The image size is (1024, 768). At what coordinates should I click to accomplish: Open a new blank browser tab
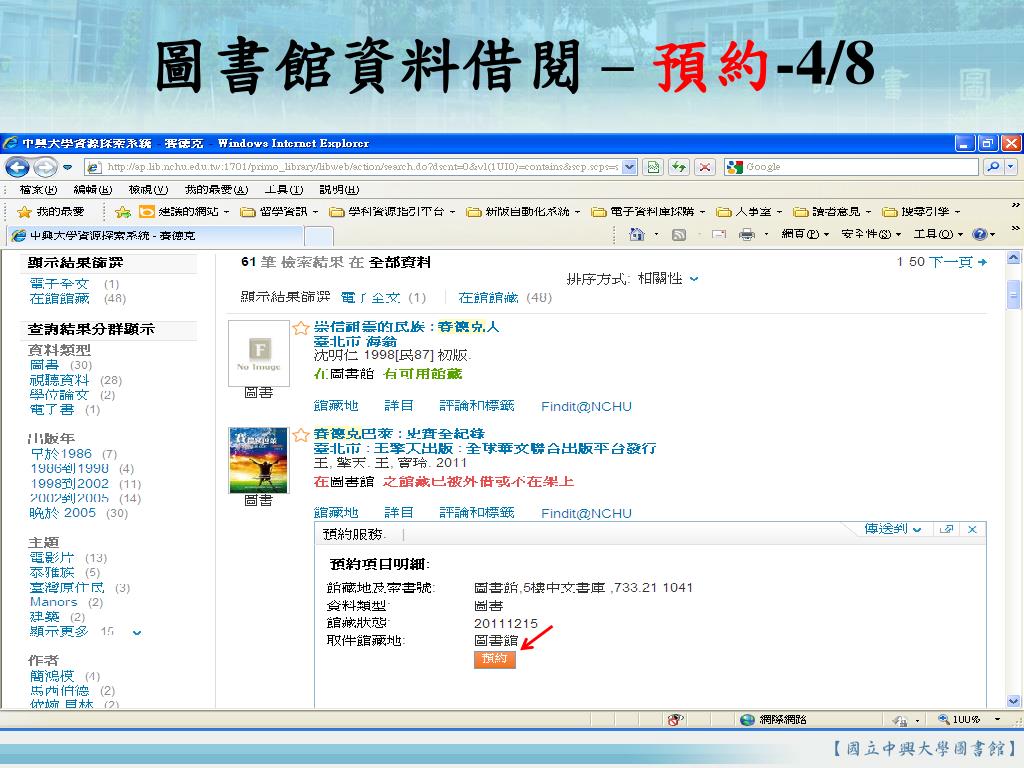319,236
